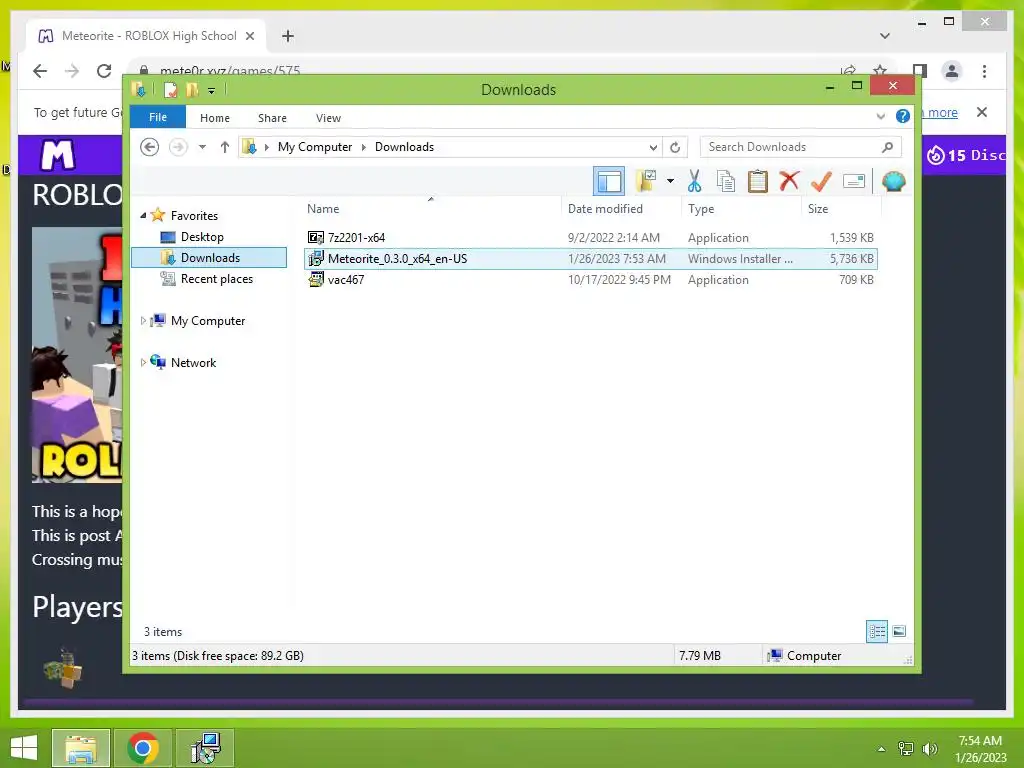Click quick access Properties icon in title bar
This screenshot has height=768, width=1024.
coord(170,89)
